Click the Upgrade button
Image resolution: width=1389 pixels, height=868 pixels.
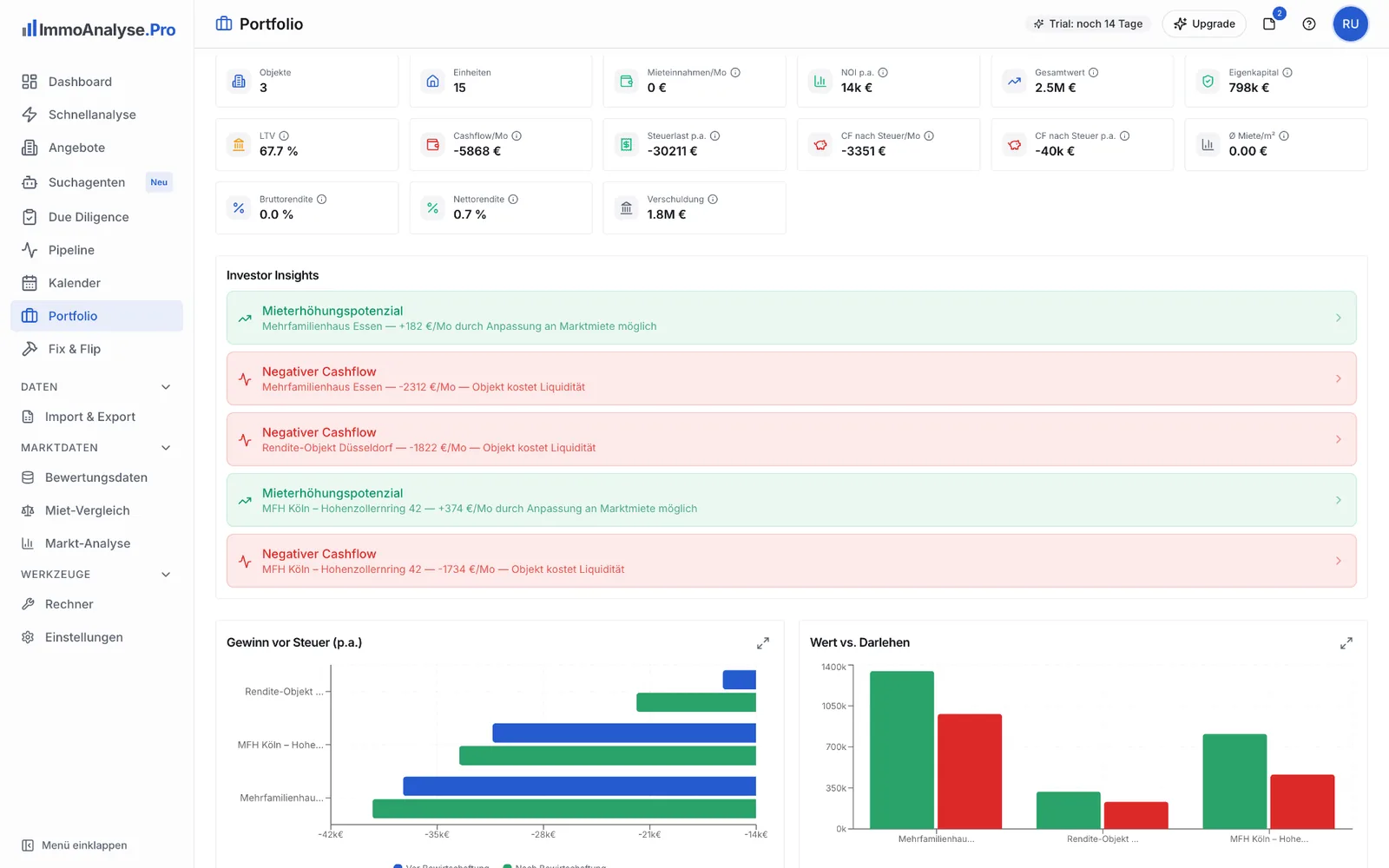1204,24
